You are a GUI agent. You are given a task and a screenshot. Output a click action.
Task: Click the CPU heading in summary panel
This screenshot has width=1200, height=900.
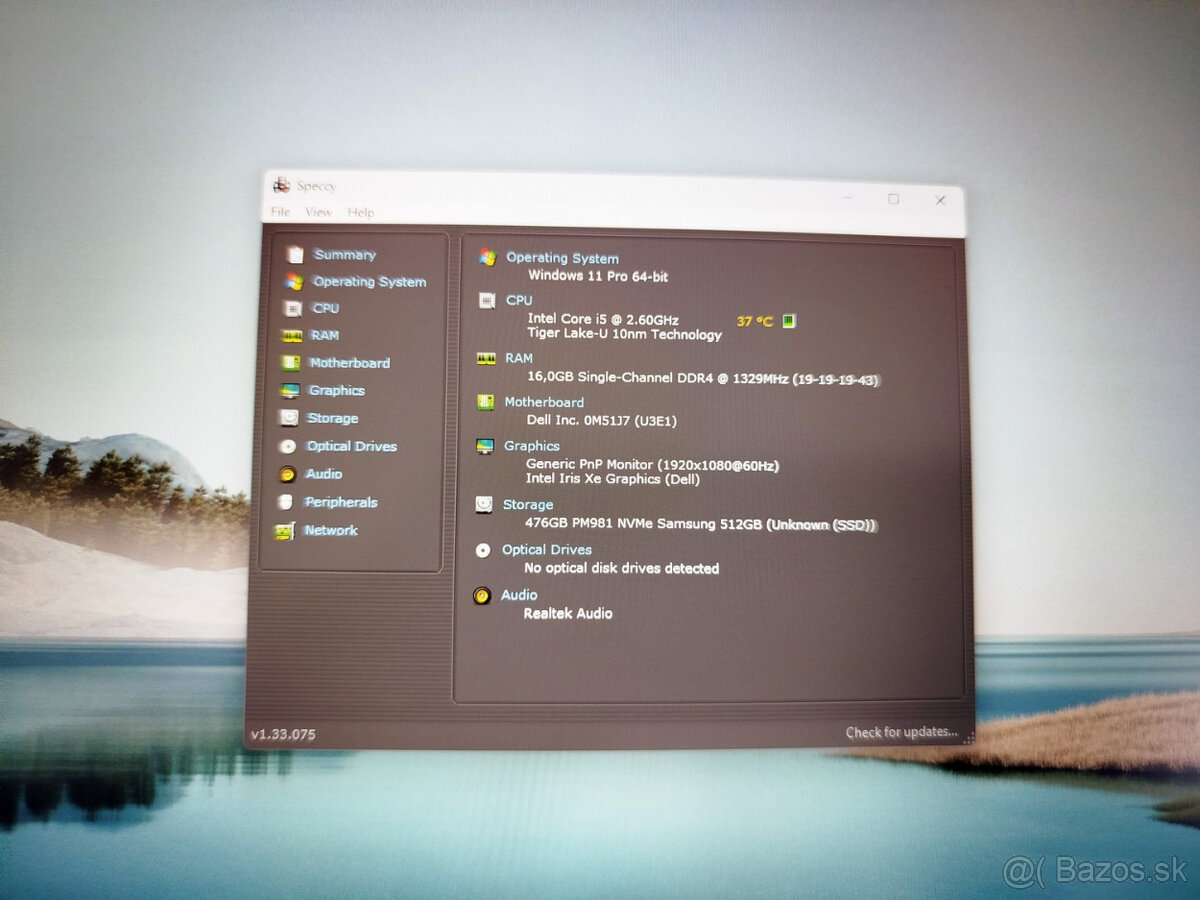519,300
